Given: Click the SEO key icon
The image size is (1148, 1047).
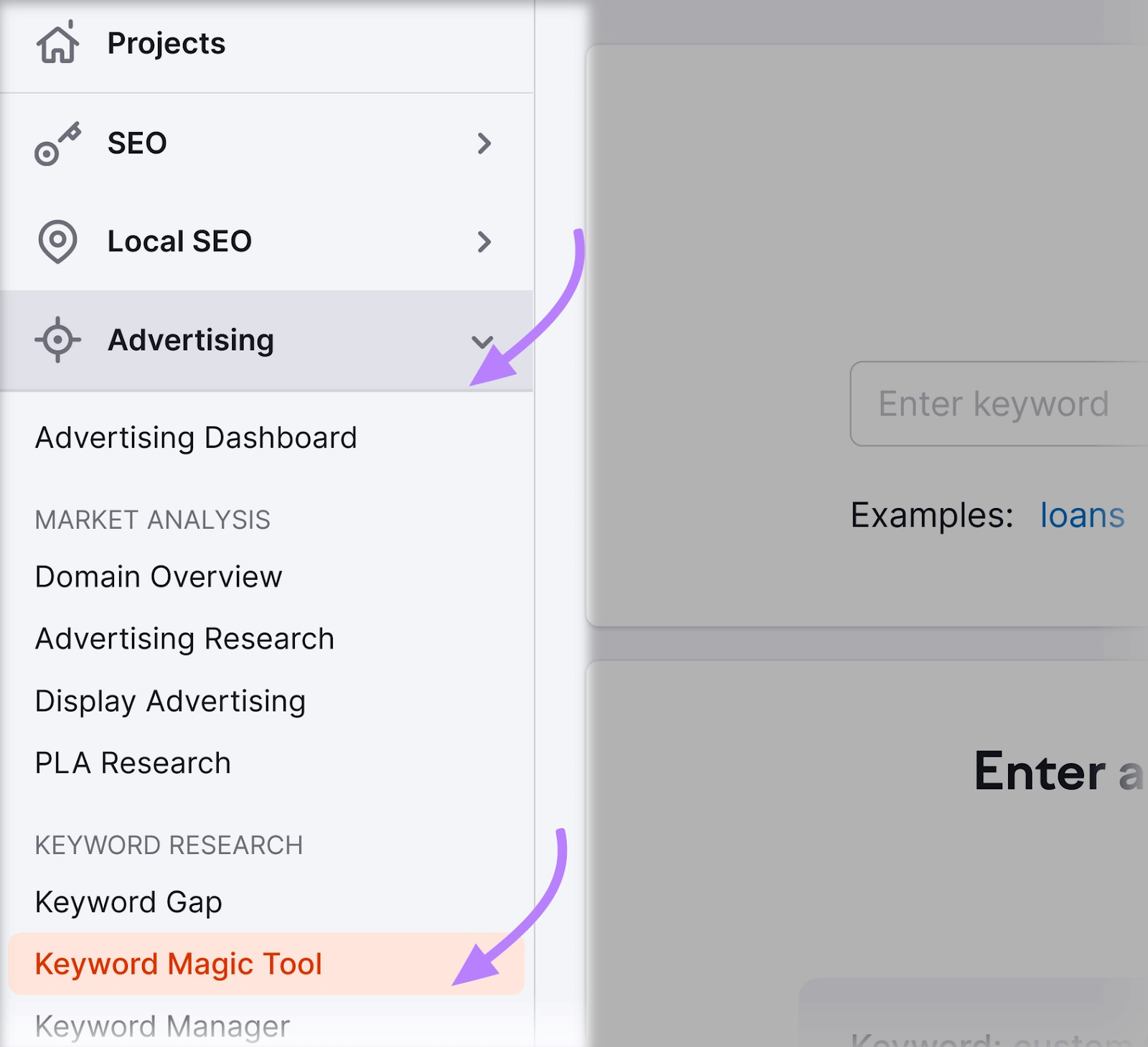Looking at the screenshot, I should tap(57, 144).
